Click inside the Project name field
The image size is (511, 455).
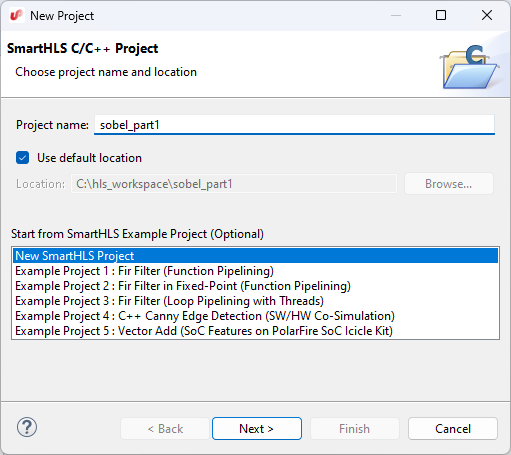[x=294, y=125]
